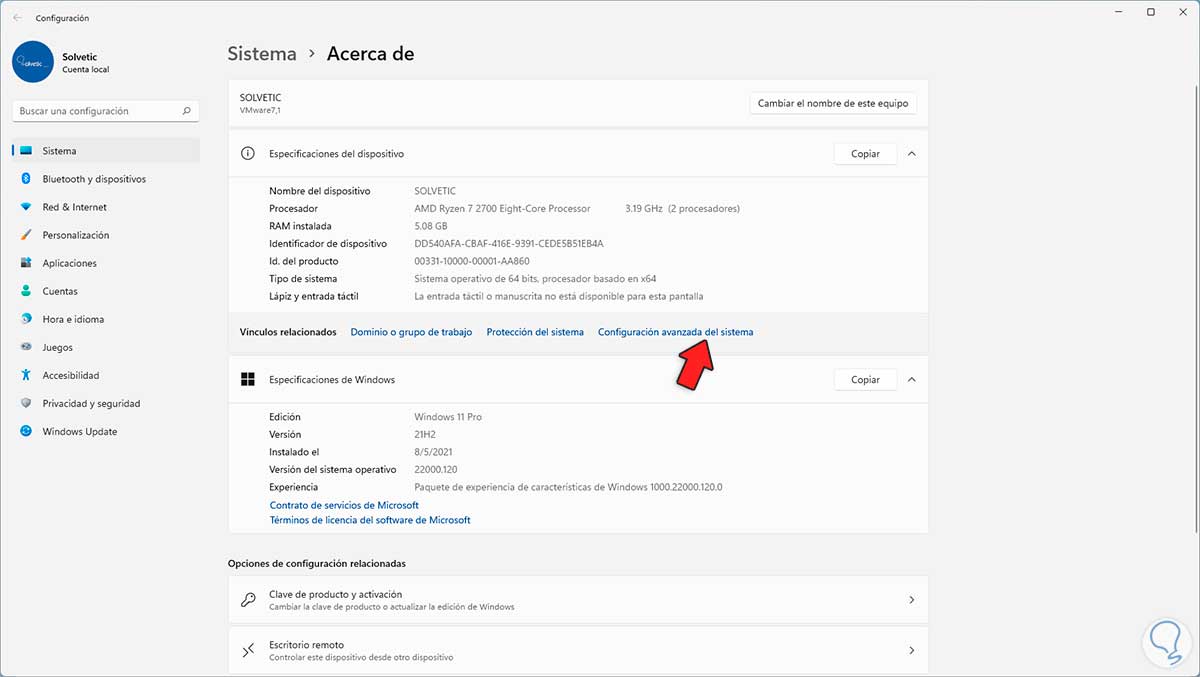Click the Bluetooth icon in sidebar

click(27, 179)
